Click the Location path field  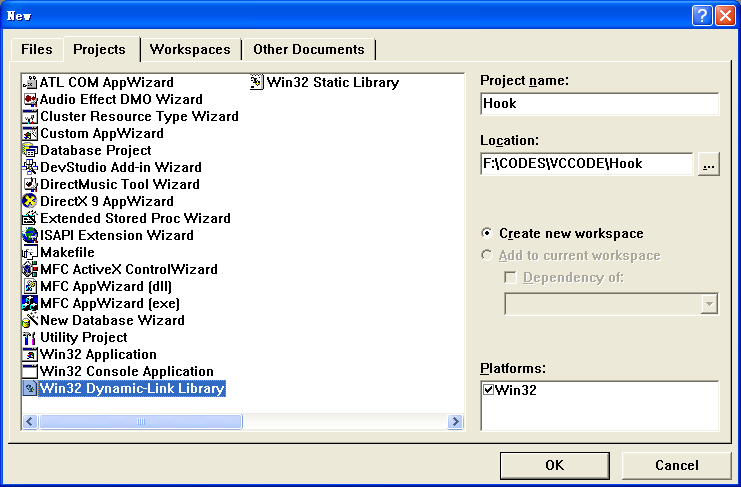[586, 164]
